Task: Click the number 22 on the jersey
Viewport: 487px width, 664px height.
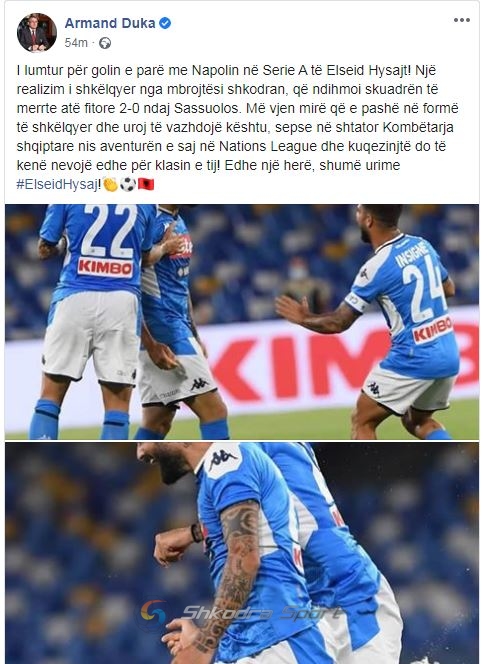Action: click(x=109, y=230)
